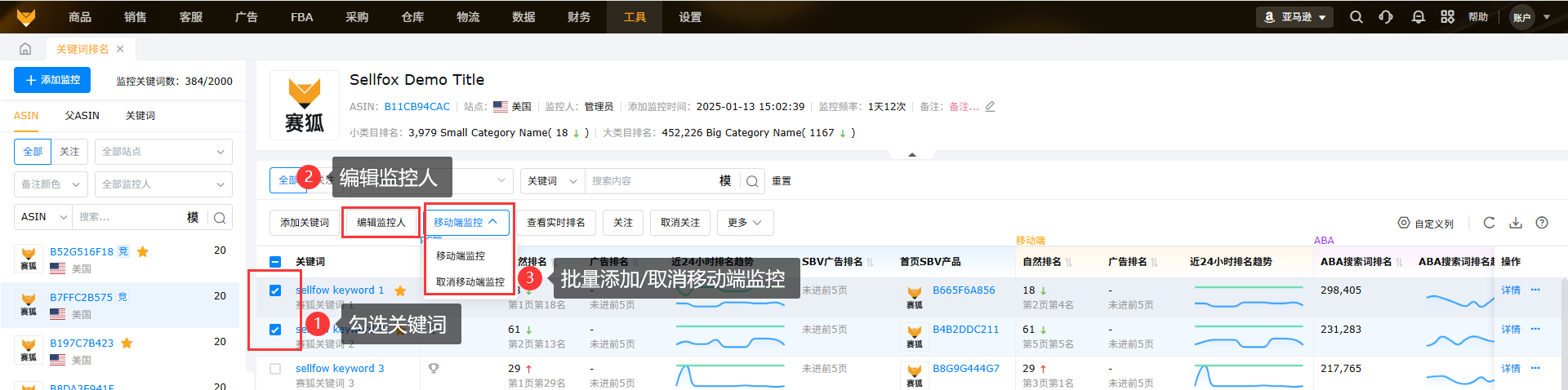
Task: Toggle star on B197C7B423 in sidebar
Action: (127, 343)
